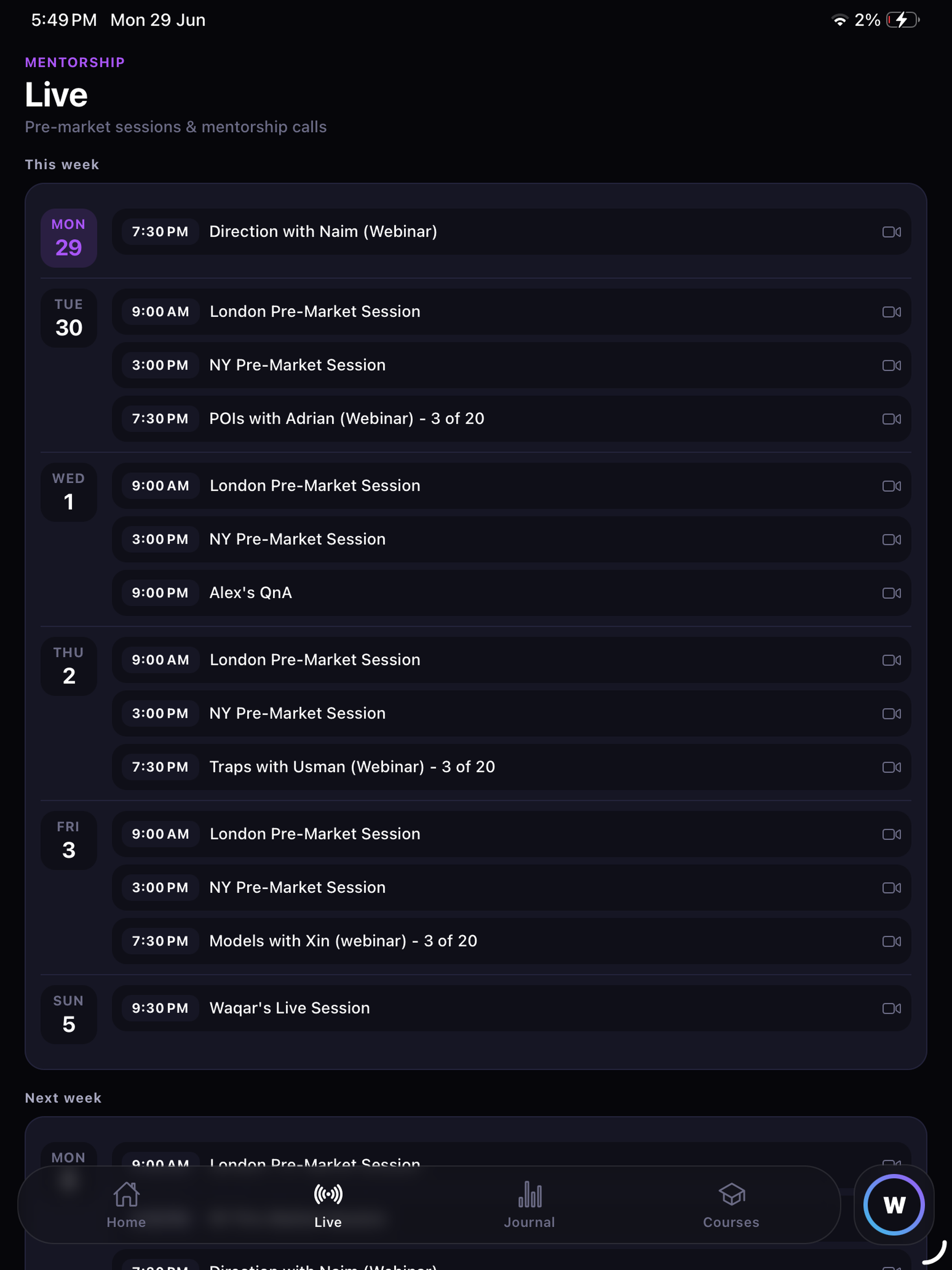The width and height of the screenshot is (952, 1270).
Task: Tap video icon for Waqar's Live Session
Action: (x=891, y=1008)
